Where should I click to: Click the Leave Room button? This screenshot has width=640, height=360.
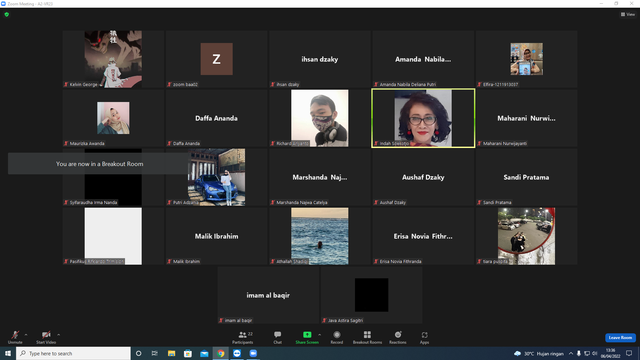620,338
